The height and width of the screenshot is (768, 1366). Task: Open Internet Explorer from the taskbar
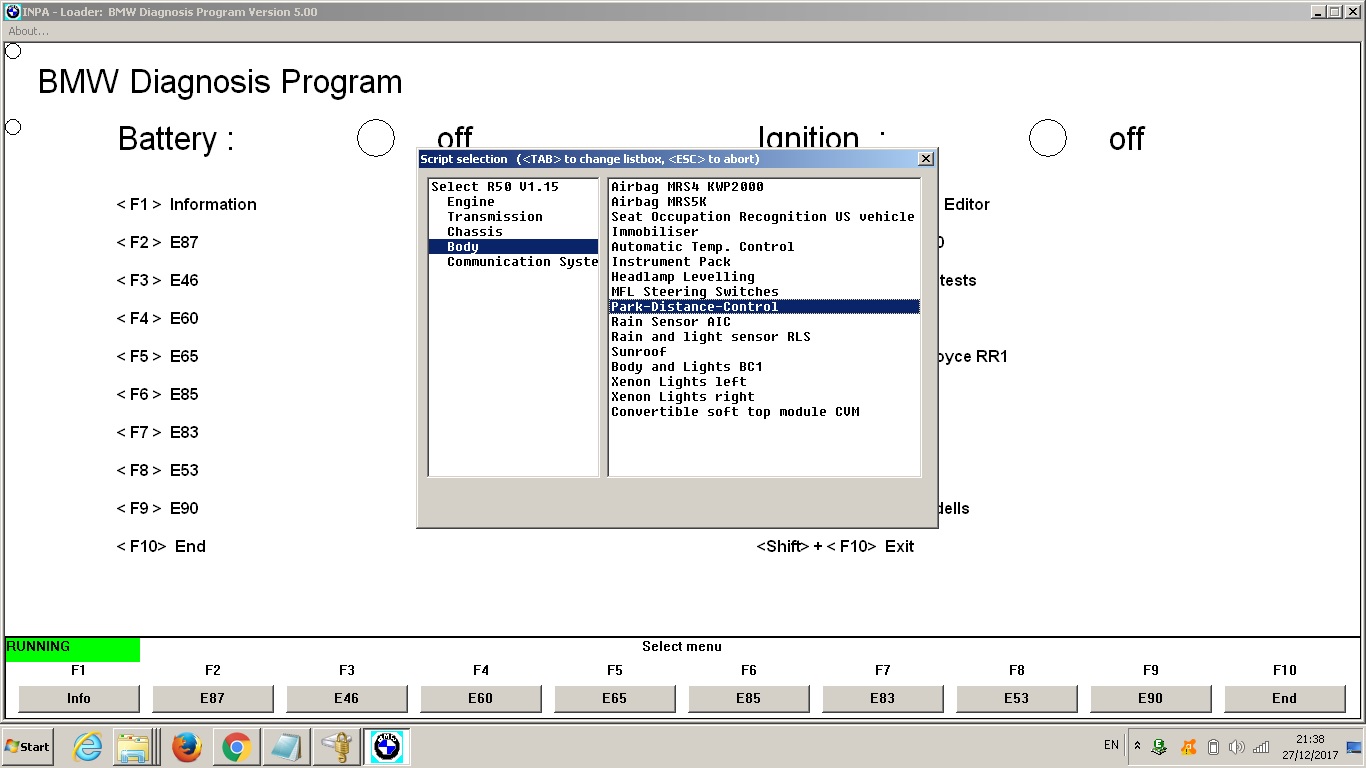(x=89, y=747)
